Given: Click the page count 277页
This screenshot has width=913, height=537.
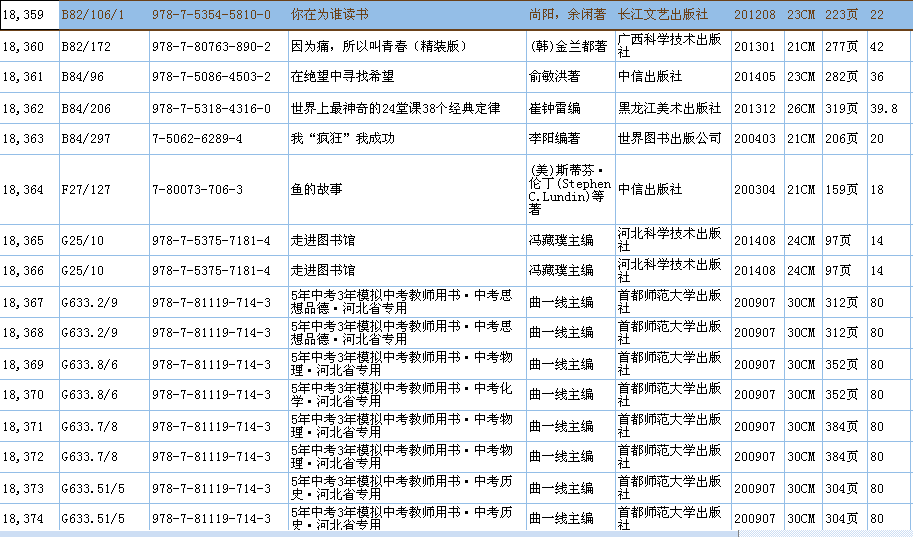Looking at the screenshot, I should (844, 47).
